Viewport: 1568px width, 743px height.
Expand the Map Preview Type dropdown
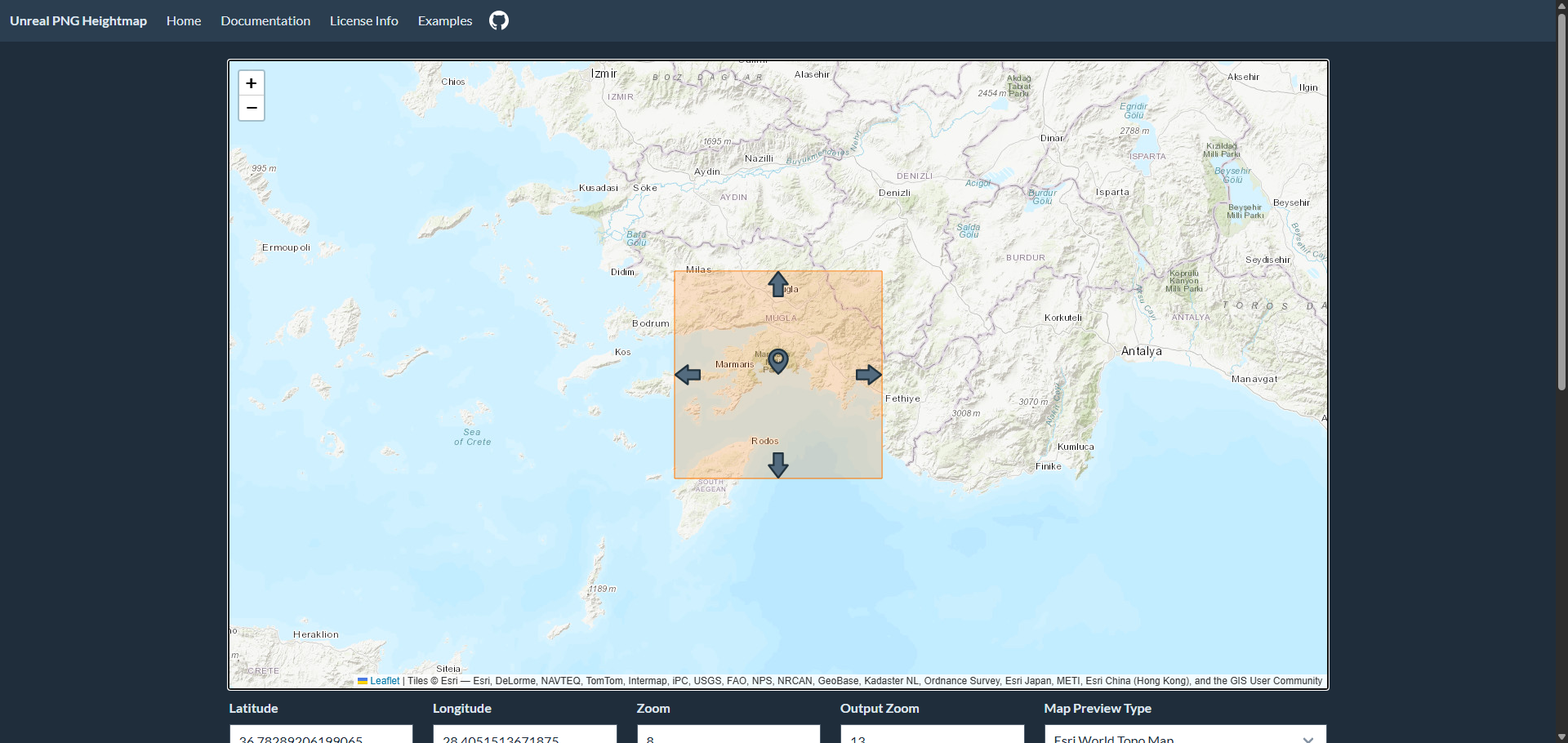point(1185,734)
